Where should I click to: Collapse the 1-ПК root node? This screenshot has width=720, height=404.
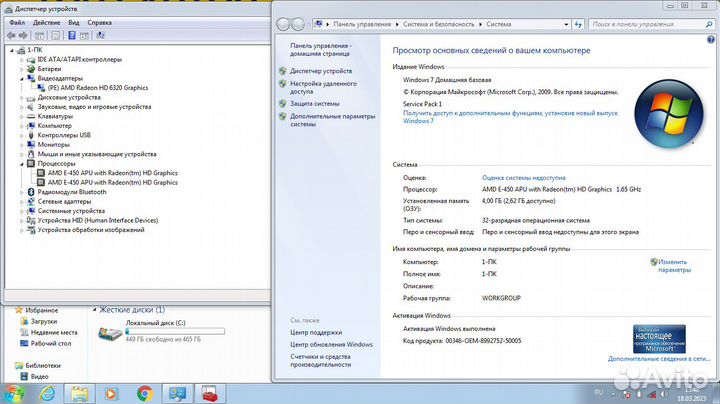tap(12, 50)
